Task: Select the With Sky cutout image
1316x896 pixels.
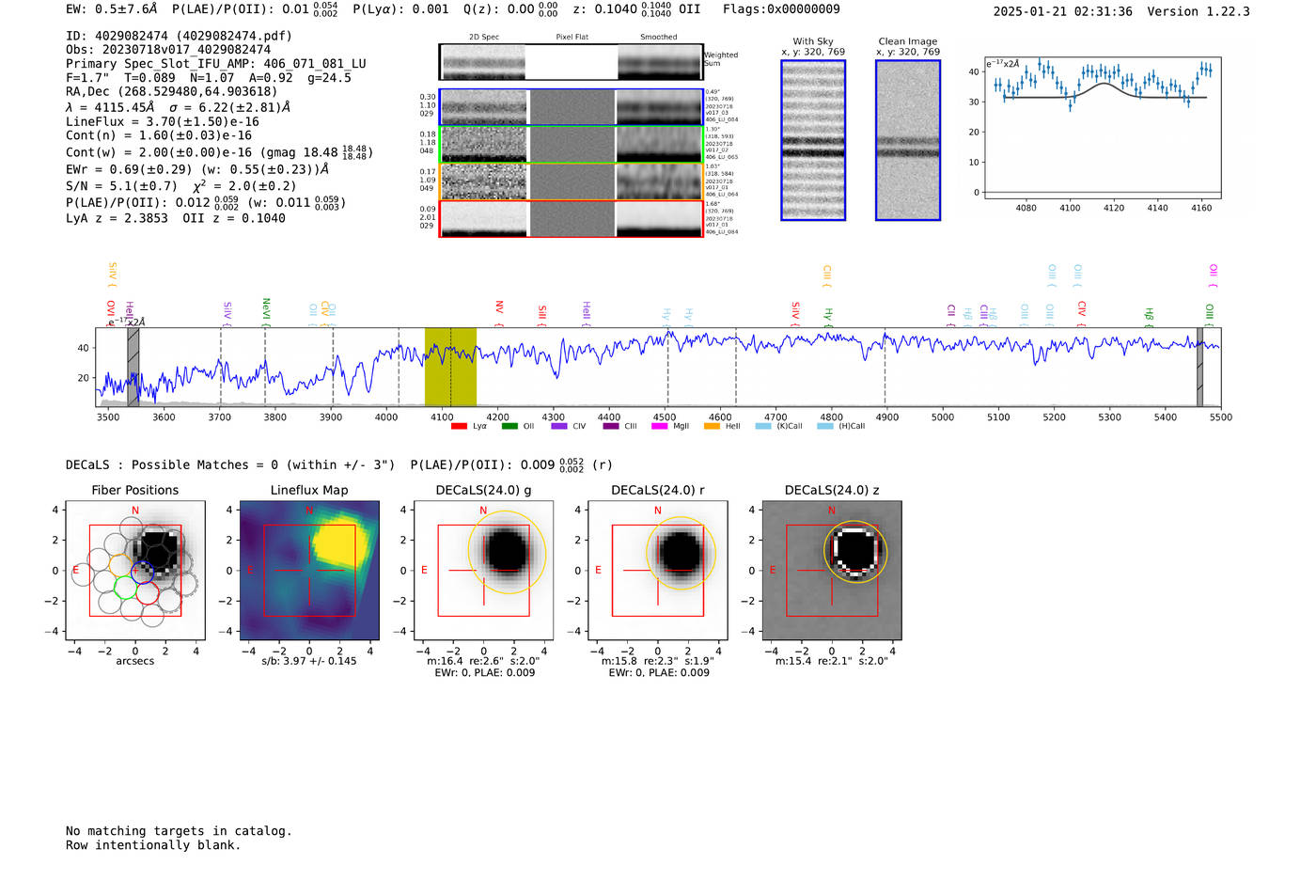Action: [x=813, y=140]
